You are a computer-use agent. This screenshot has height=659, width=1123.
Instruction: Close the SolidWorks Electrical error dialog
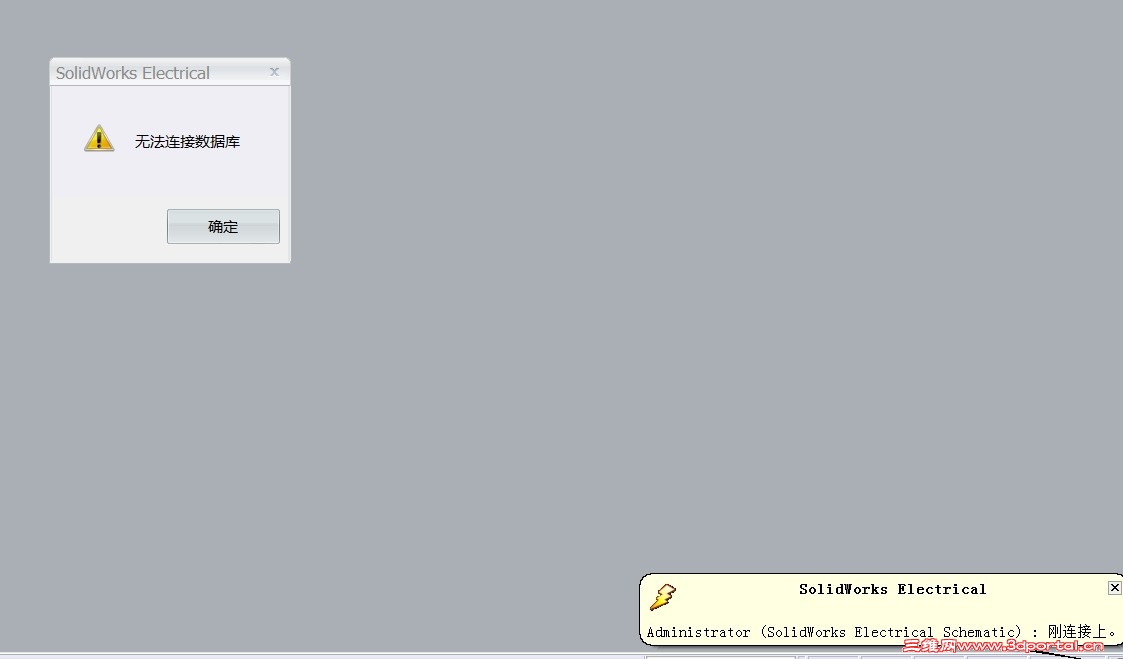(x=274, y=72)
